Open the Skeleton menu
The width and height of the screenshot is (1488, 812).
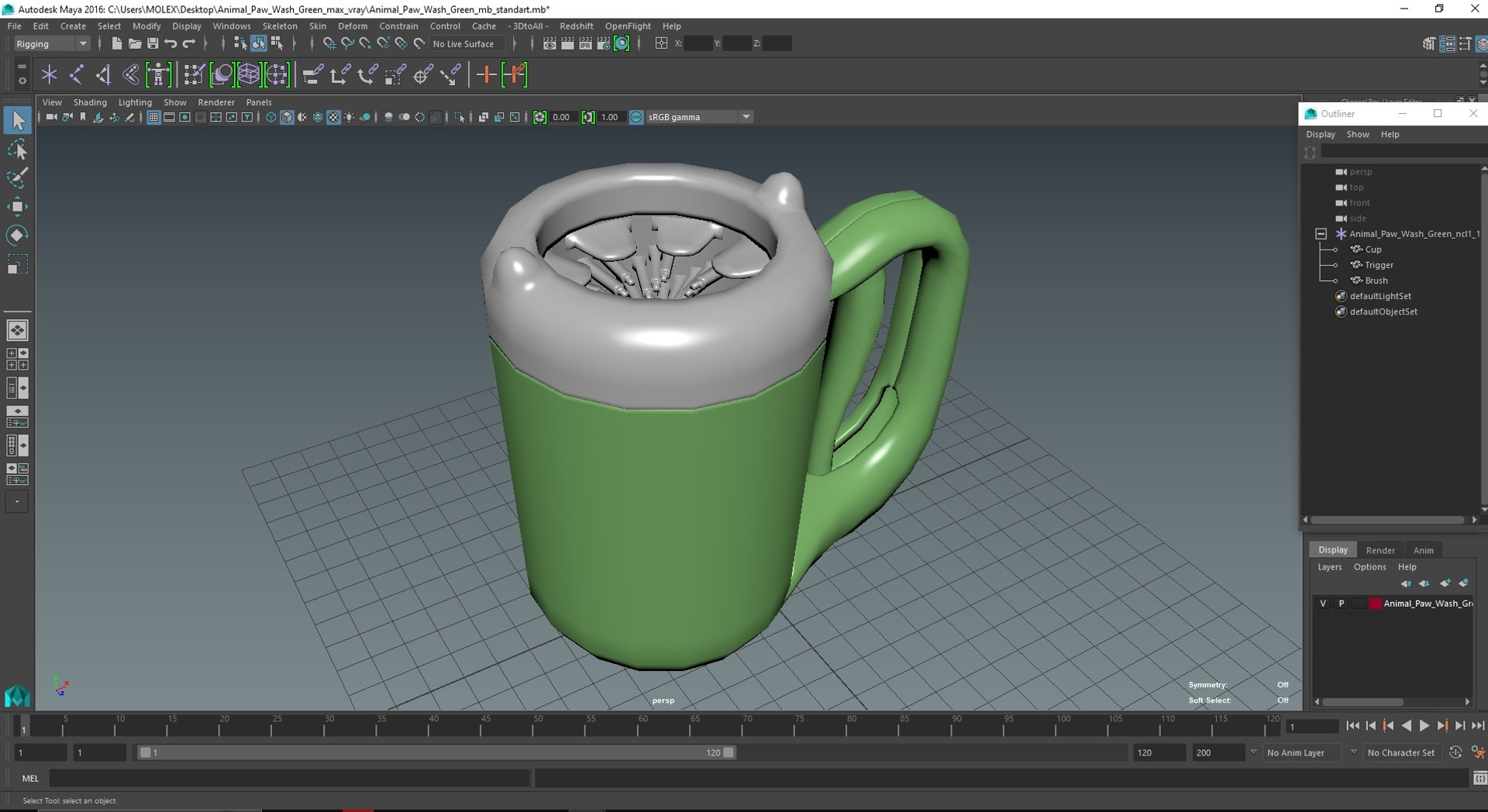coord(279,26)
